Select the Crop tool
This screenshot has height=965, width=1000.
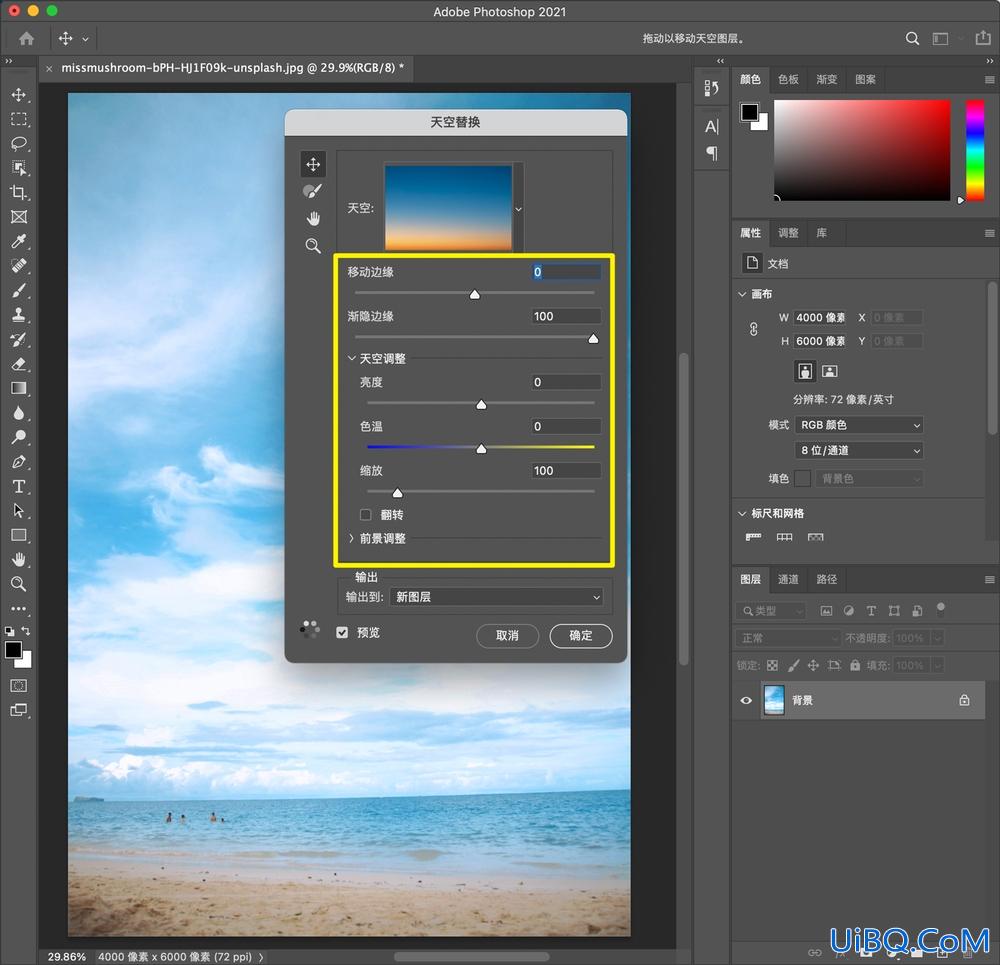[18, 192]
